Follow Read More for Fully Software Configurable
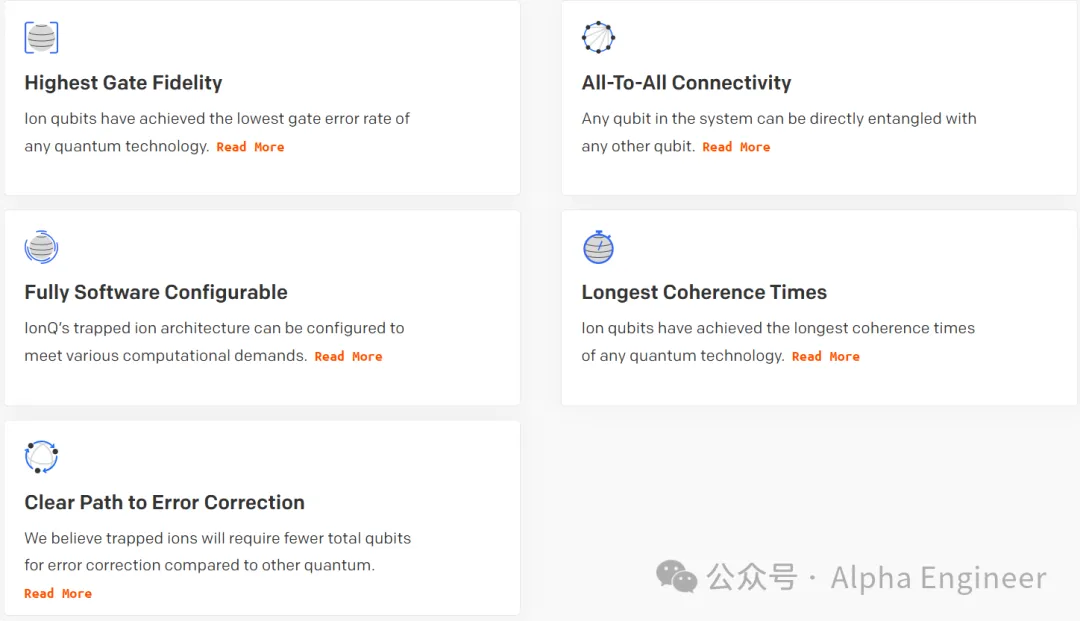1080x621 pixels. click(x=348, y=357)
